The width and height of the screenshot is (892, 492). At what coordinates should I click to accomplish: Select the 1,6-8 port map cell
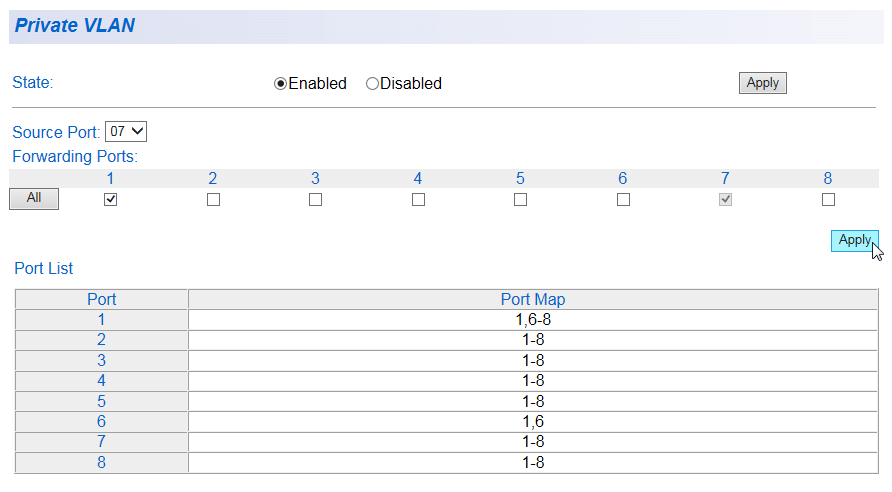click(x=532, y=320)
